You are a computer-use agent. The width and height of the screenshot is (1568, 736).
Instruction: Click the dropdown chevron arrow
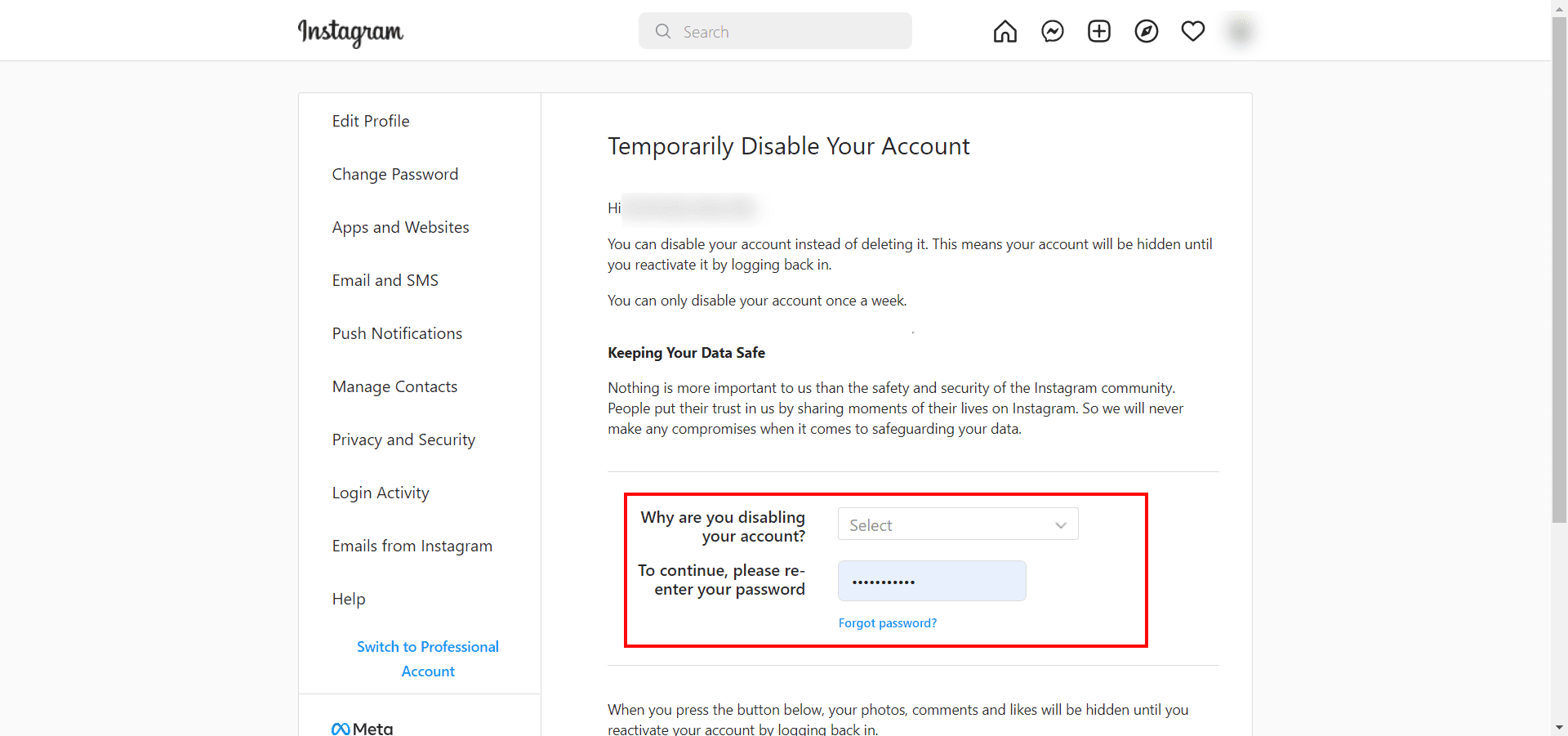(1060, 525)
